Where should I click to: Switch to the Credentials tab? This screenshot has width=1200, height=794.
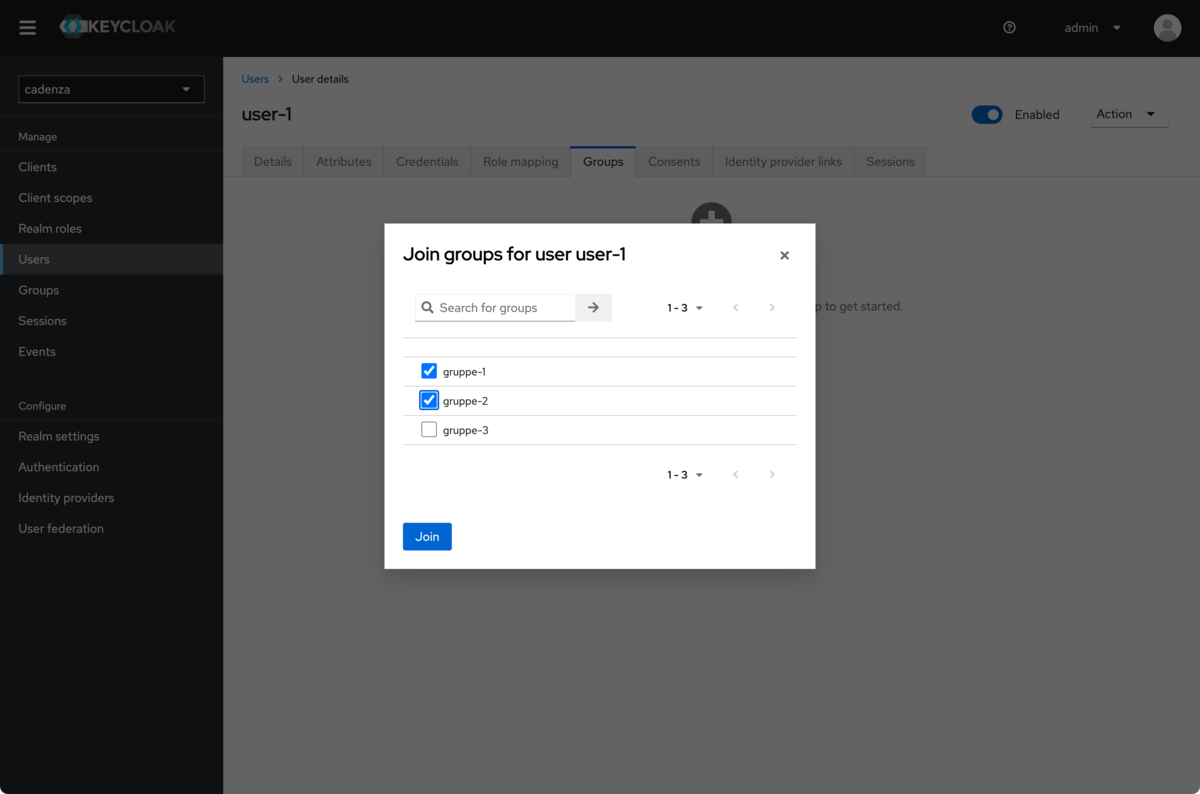point(427,160)
